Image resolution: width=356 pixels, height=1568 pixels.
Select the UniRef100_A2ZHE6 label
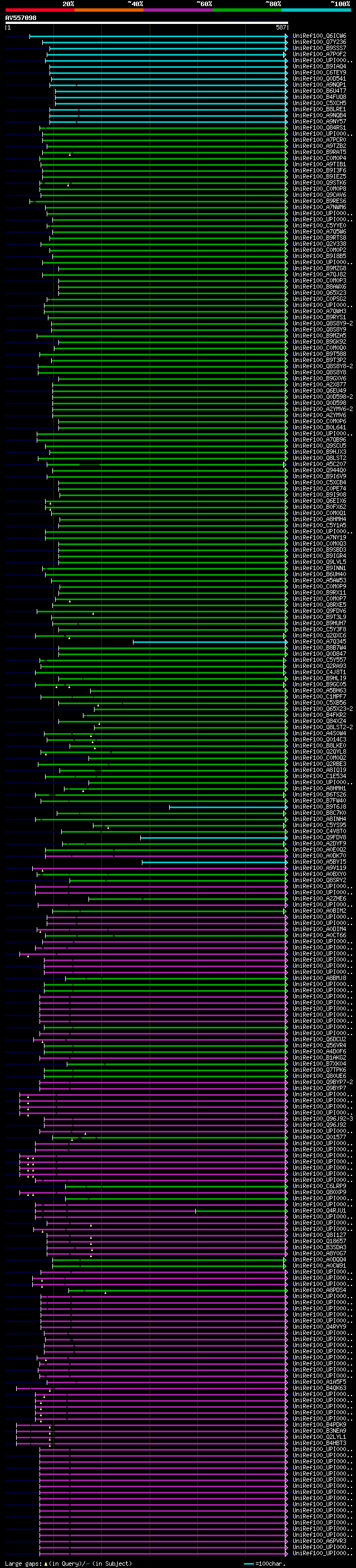tap(319, 898)
